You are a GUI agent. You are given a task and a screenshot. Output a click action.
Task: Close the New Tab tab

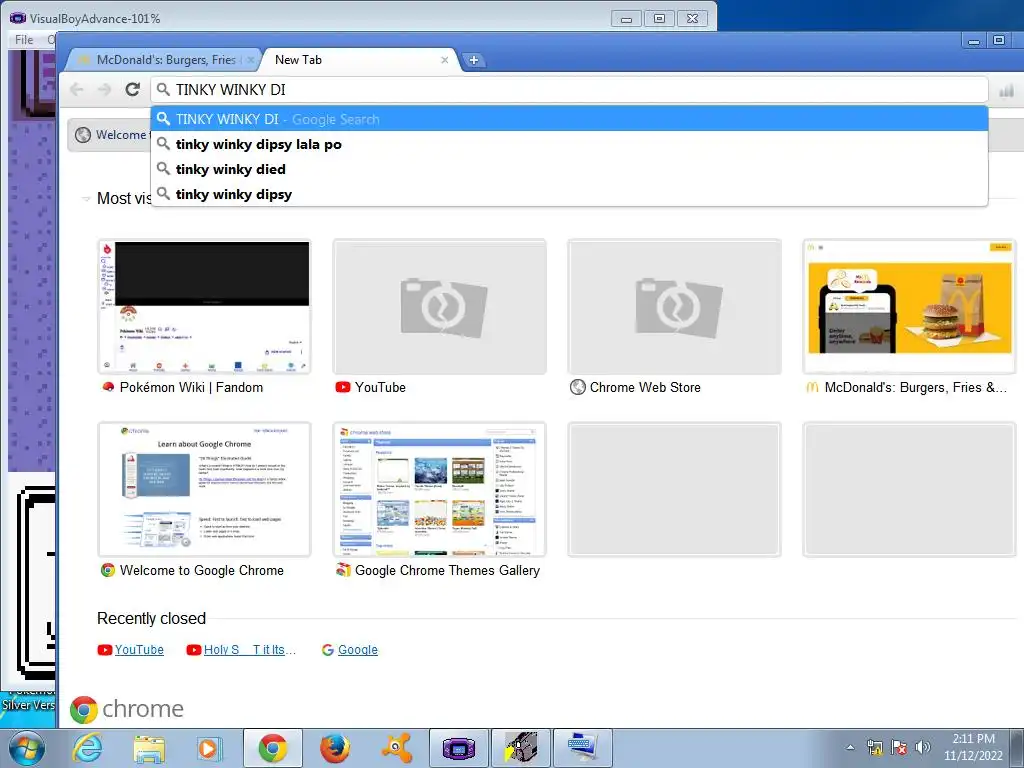tap(445, 60)
